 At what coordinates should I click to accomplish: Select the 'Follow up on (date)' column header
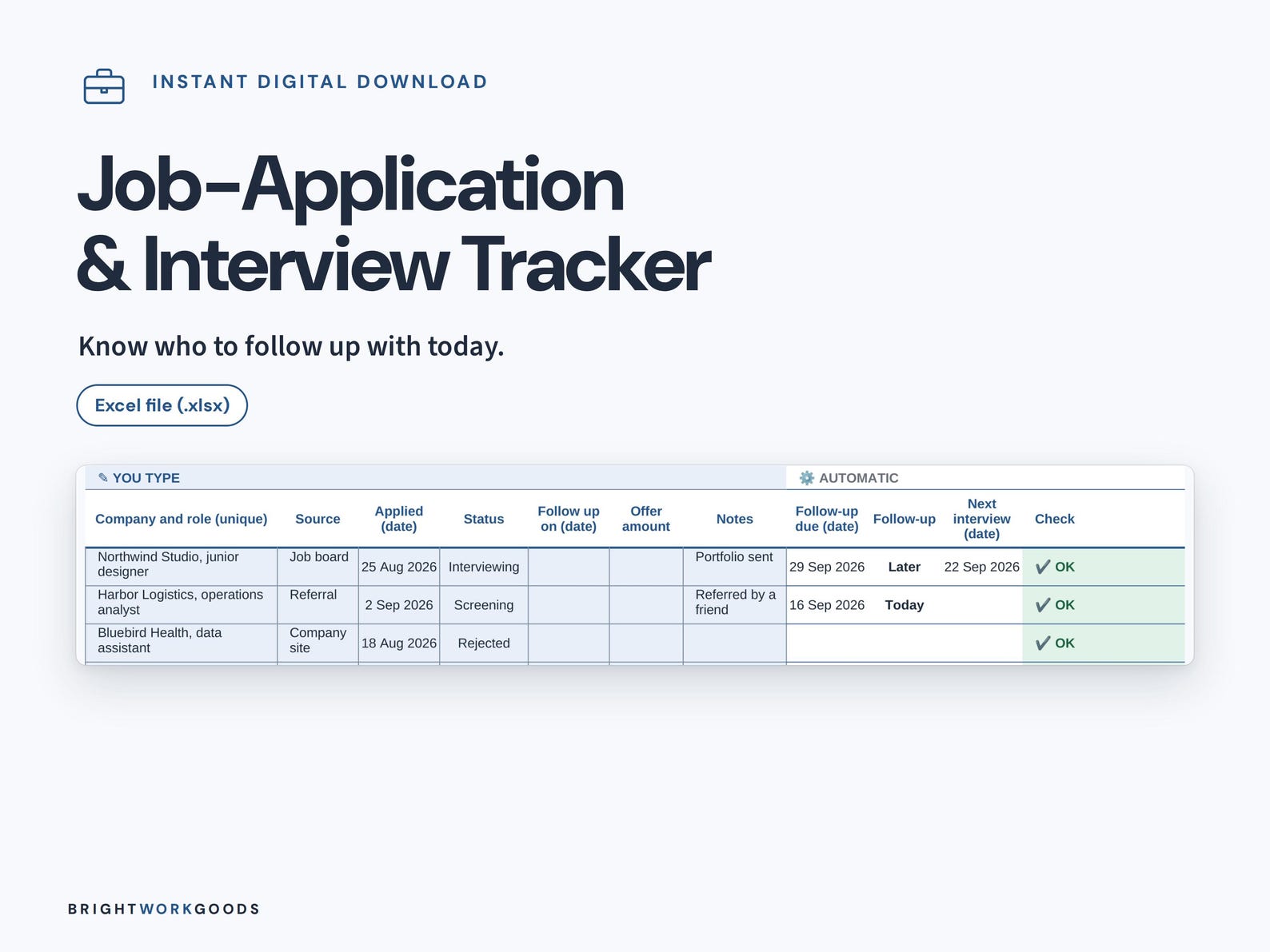pyautogui.click(x=569, y=519)
